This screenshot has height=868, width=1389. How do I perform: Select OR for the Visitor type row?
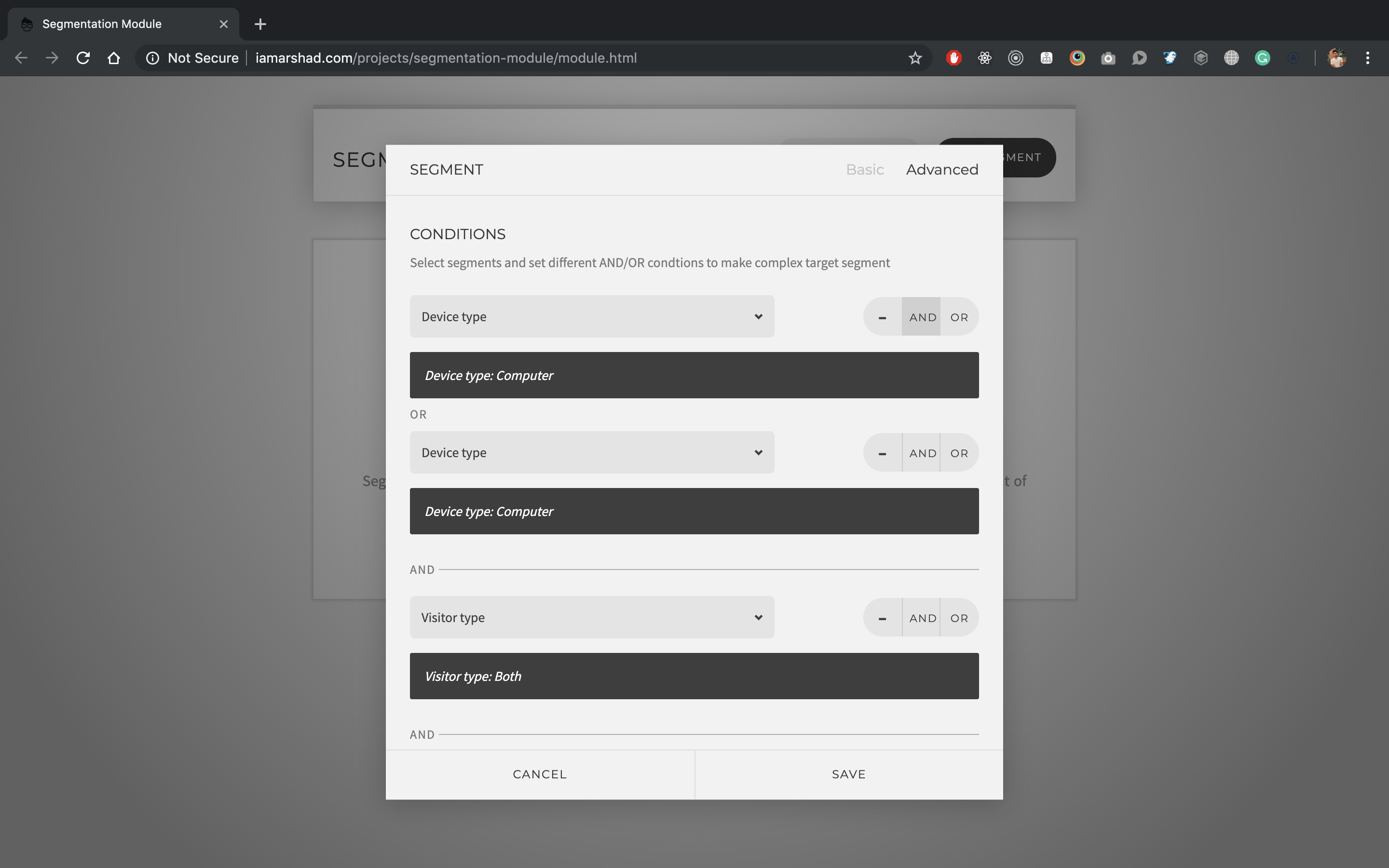959,618
